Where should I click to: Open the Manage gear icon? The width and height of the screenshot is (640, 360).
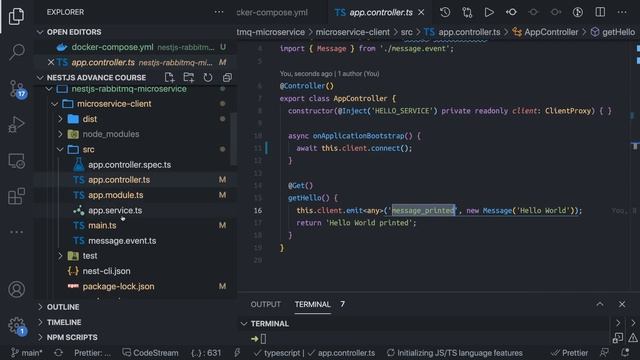(17, 326)
